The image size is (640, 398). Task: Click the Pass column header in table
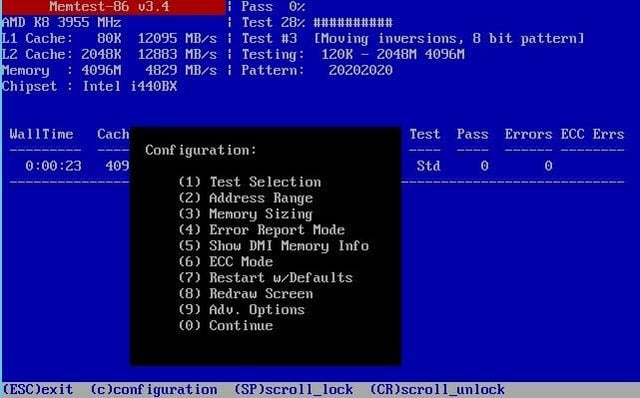pyautogui.click(x=472, y=134)
